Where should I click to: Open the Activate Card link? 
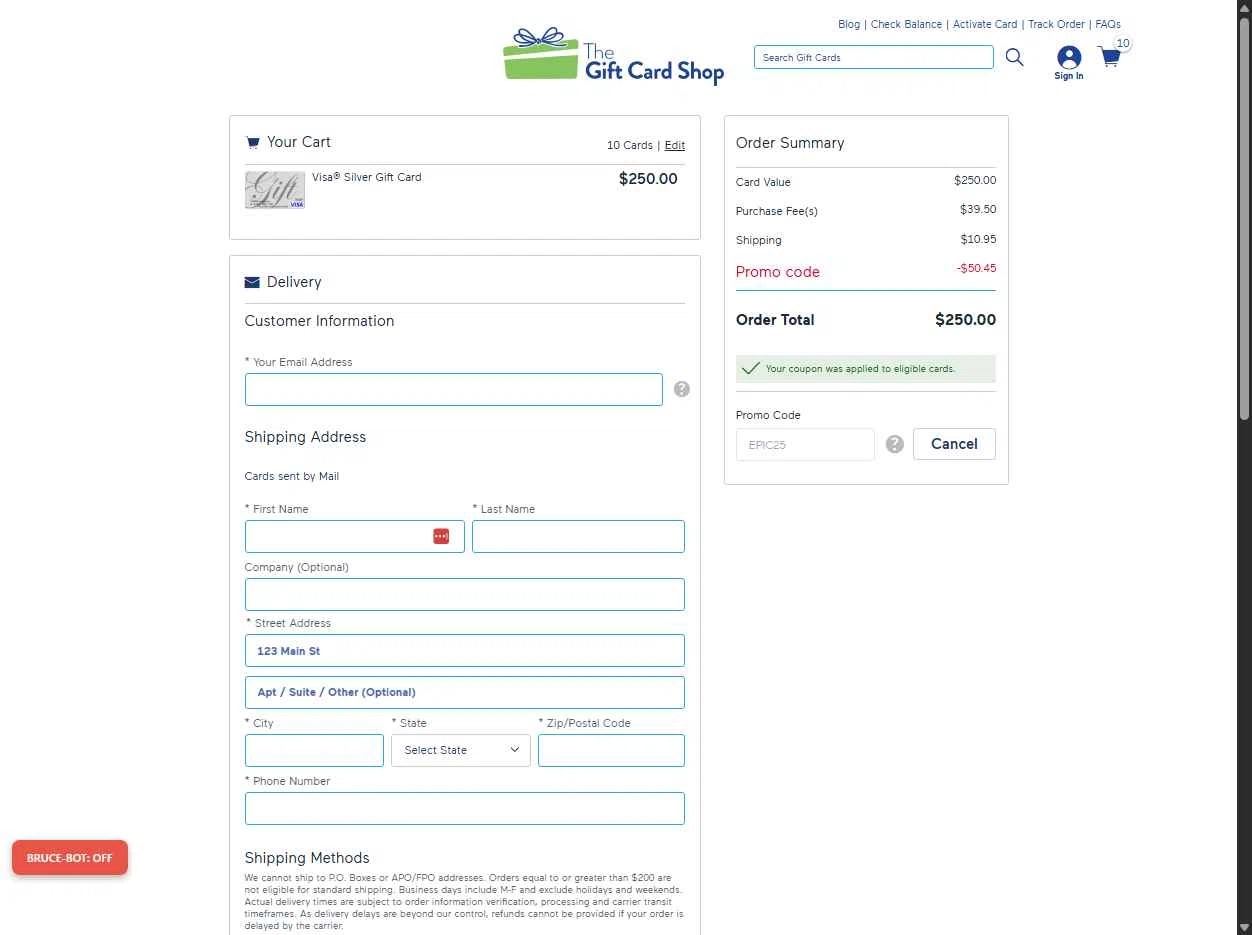click(985, 24)
